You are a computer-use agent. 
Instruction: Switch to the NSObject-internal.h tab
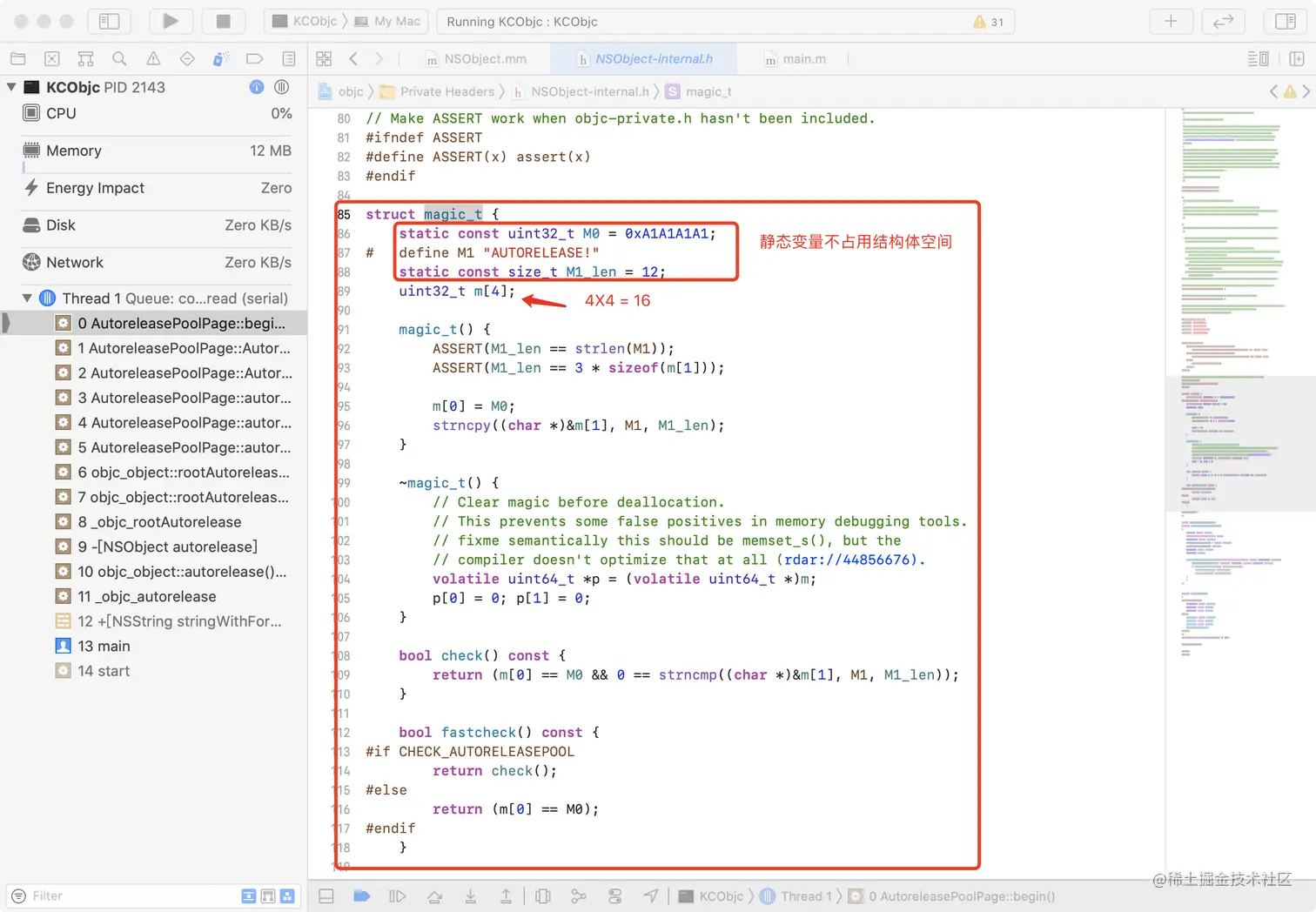(x=645, y=59)
